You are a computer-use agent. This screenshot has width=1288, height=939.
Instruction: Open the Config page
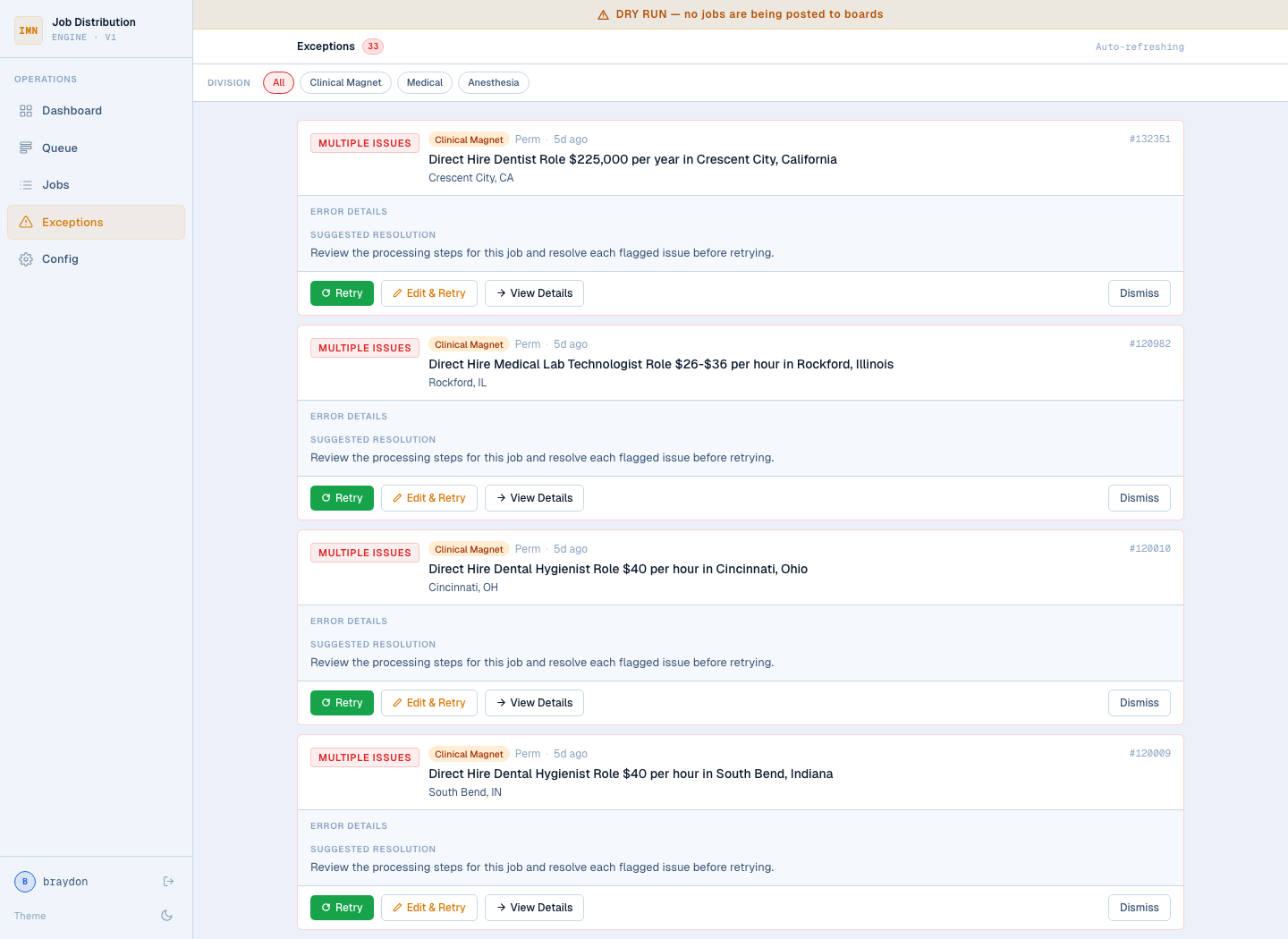(x=96, y=259)
